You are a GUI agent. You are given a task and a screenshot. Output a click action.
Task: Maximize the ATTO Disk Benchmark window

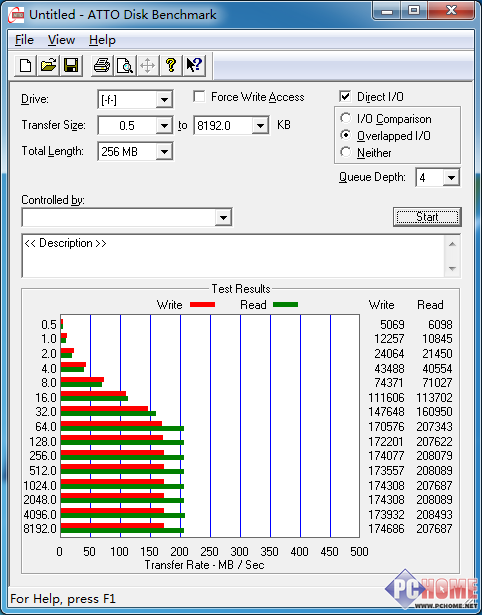pos(414,11)
